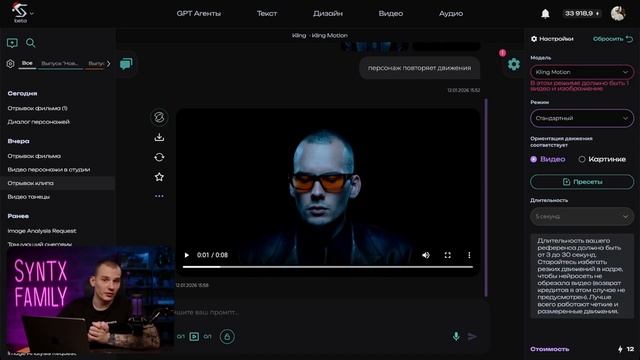Open chat Видео персонажа в студии
This screenshot has height=360, width=640.
tap(49, 169)
